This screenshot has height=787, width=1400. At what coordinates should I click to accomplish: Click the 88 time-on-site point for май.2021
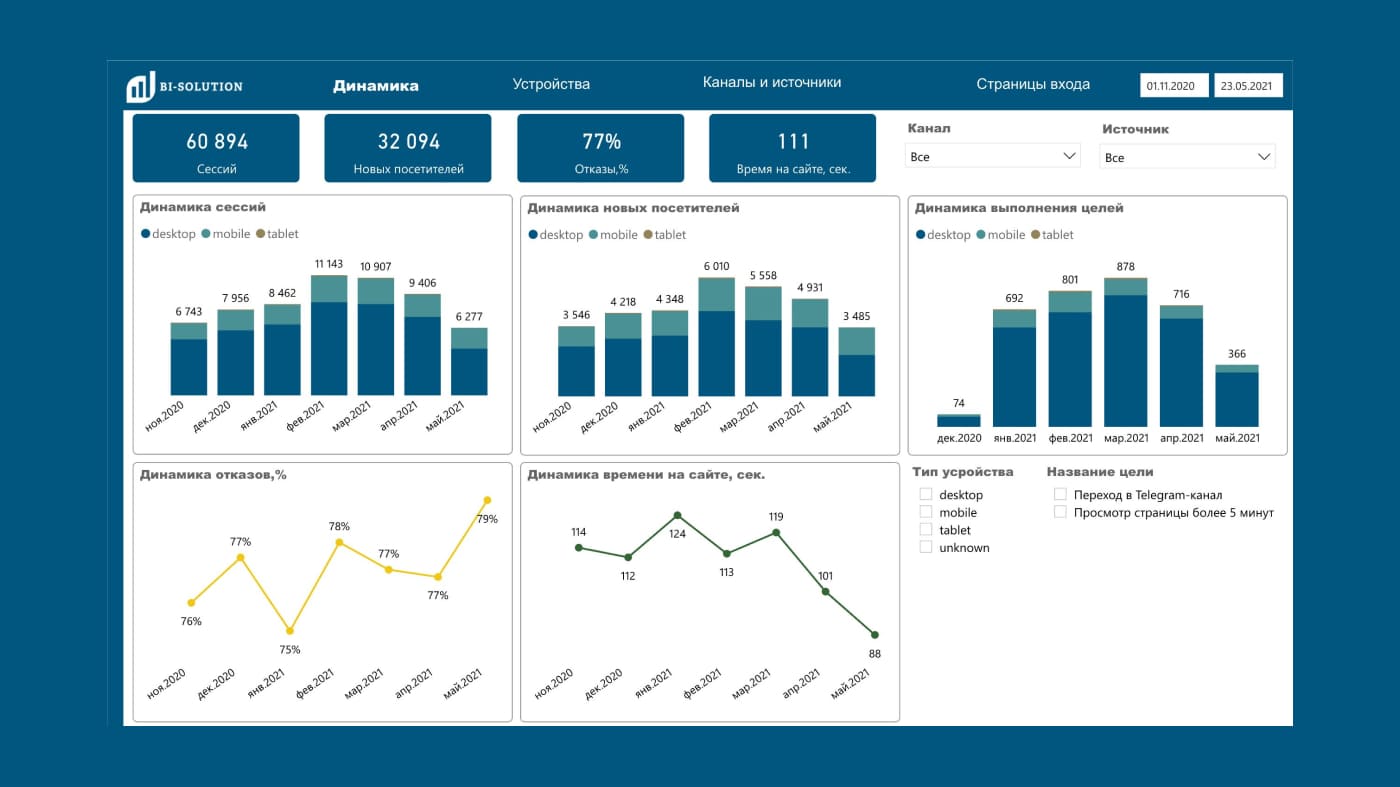[x=875, y=635]
